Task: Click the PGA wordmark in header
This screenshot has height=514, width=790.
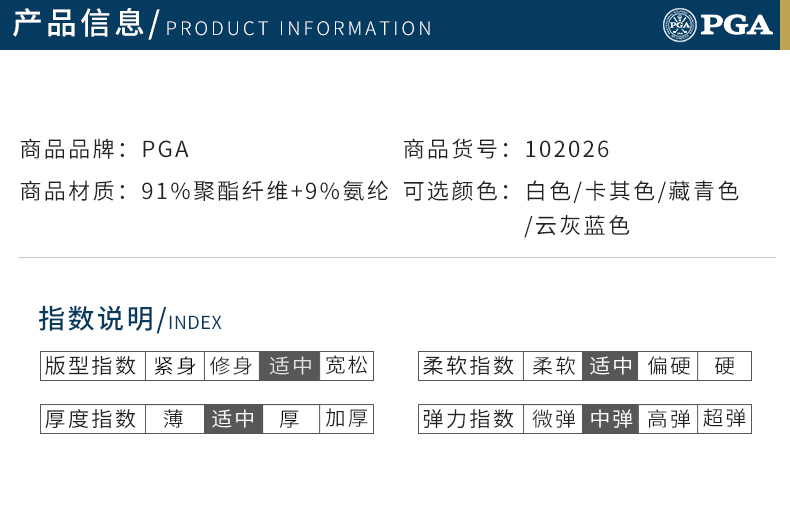Action: [x=736, y=25]
